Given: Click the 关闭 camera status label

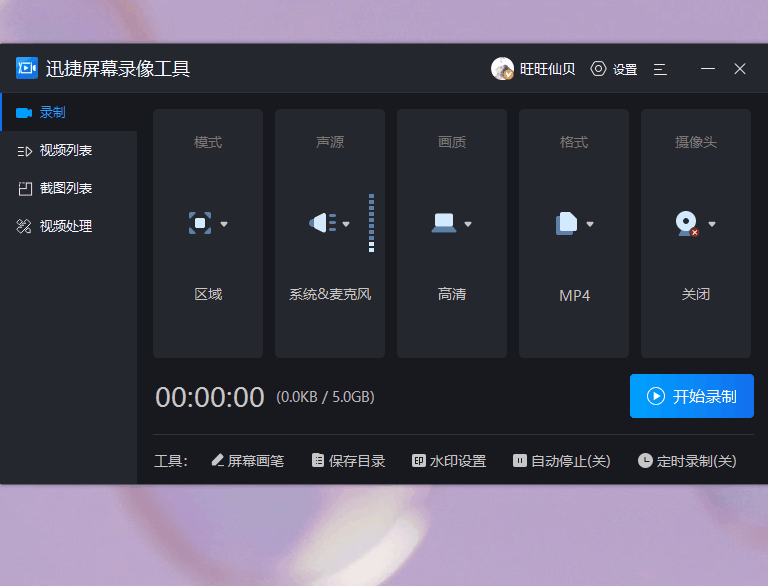Looking at the screenshot, I should (x=696, y=294).
